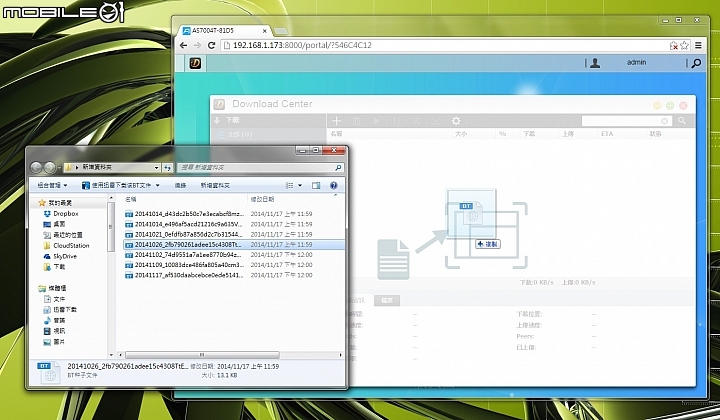This screenshot has height=420, width=720.
Task: Click Explorer forward navigation button
Action: click(50, 167)
